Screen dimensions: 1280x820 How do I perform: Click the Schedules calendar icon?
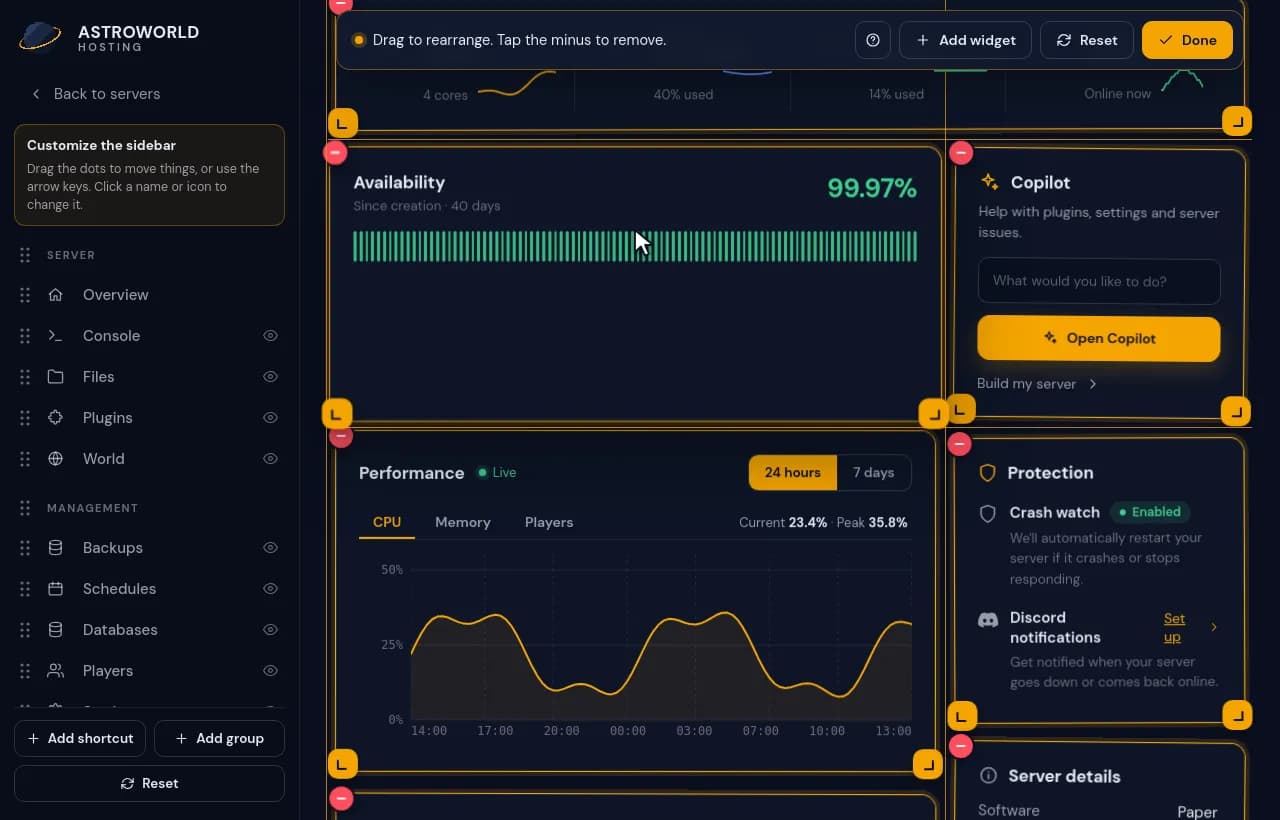click(x=56, y=589)
